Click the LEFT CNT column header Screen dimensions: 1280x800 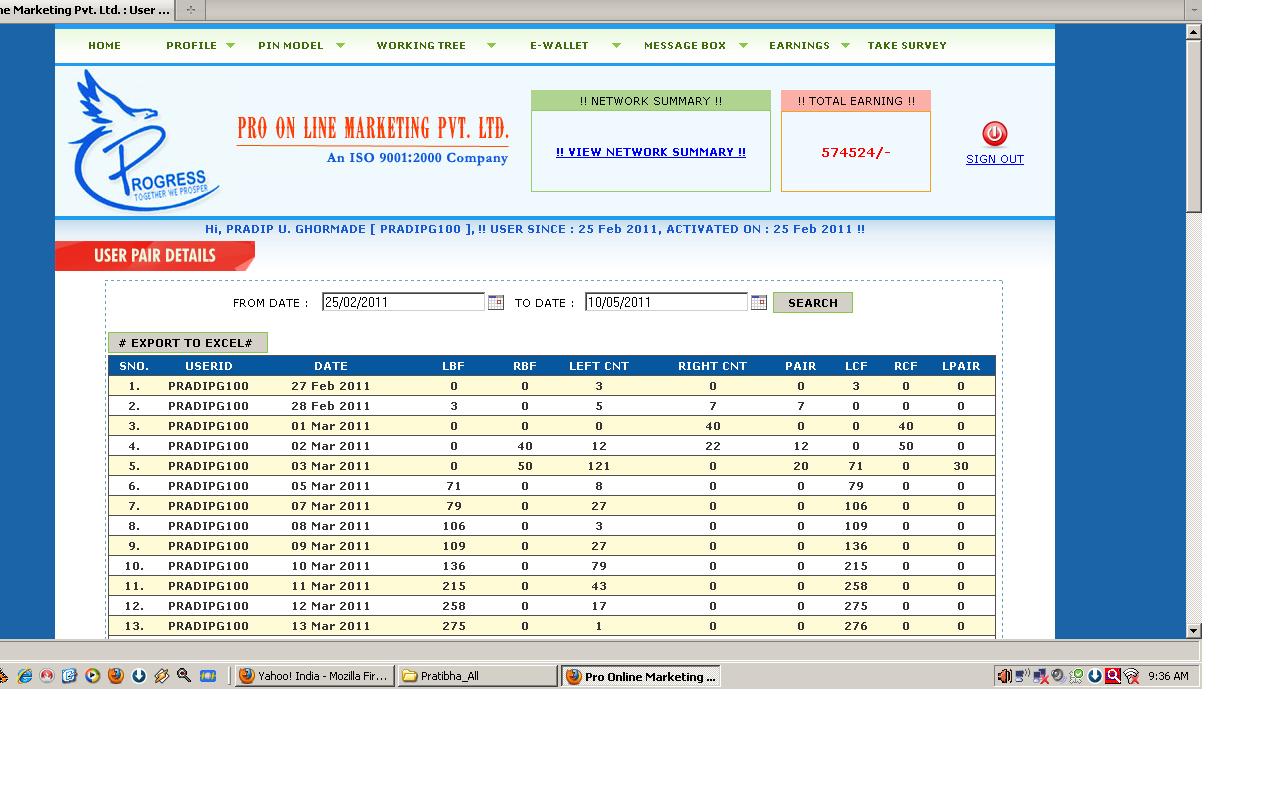coord(599,366)
